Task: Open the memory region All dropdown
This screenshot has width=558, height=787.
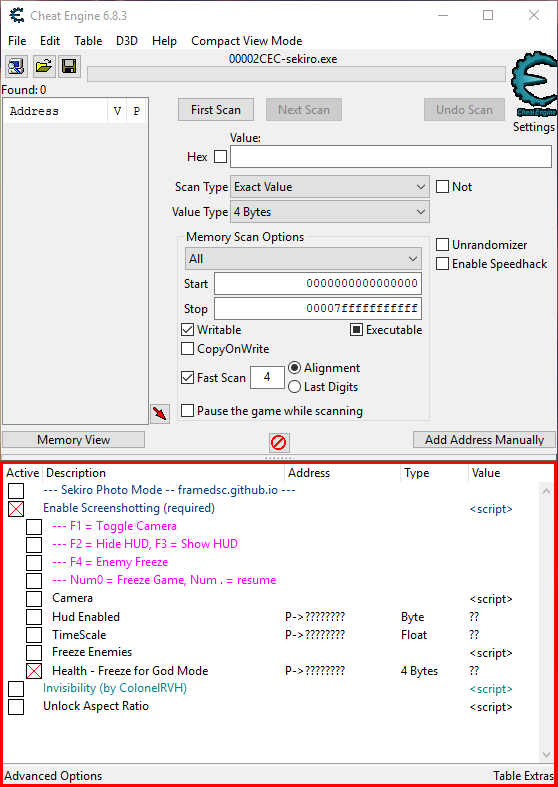Action: [x=303, y=259]
